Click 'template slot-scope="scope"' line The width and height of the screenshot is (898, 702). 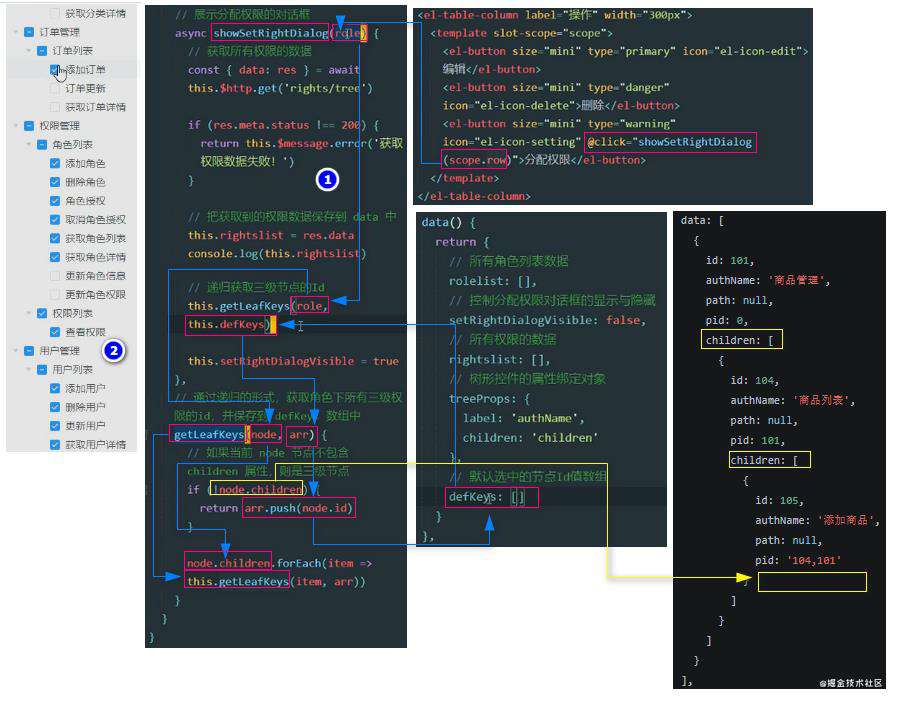tap(521, 33)
